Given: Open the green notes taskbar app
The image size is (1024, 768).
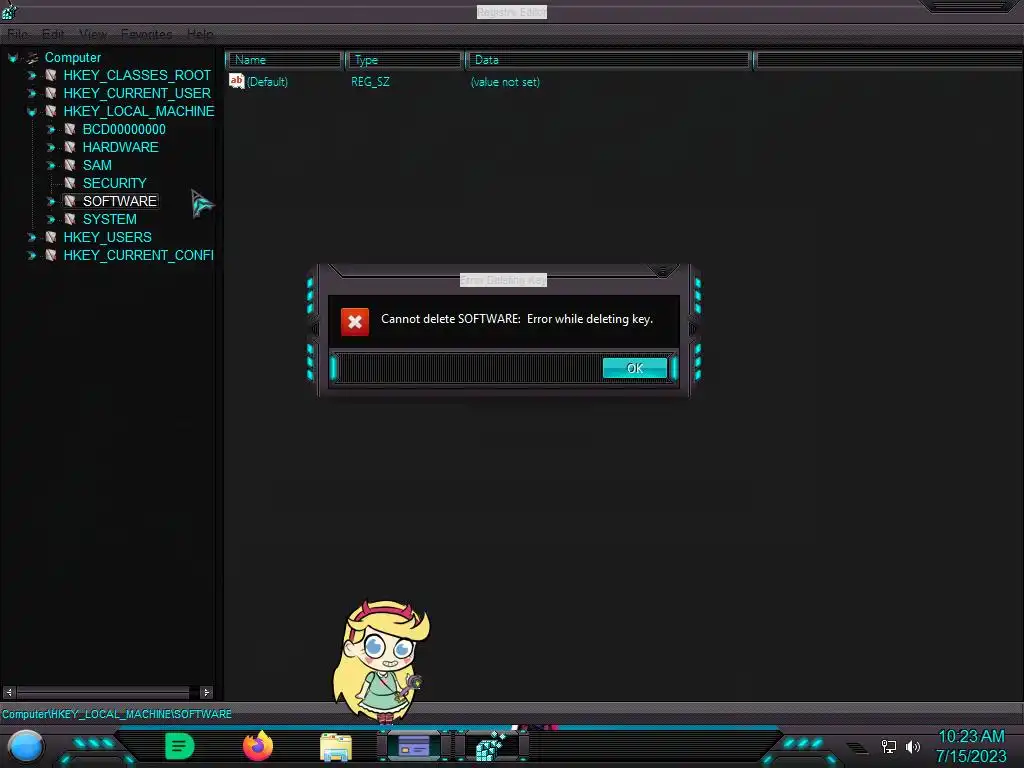Looking at the screenshot, I should [x=180, y=746].
